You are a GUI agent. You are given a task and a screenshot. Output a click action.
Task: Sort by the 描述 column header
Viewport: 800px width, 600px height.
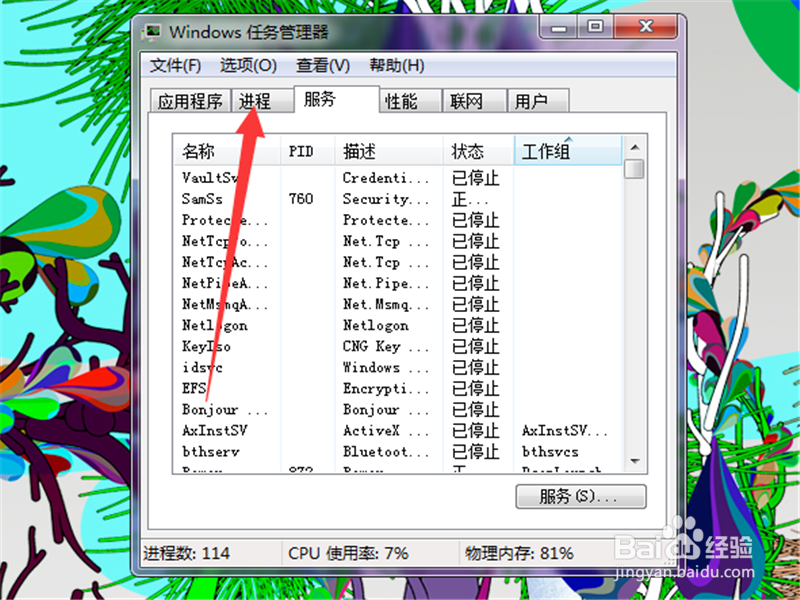[389, 151]
